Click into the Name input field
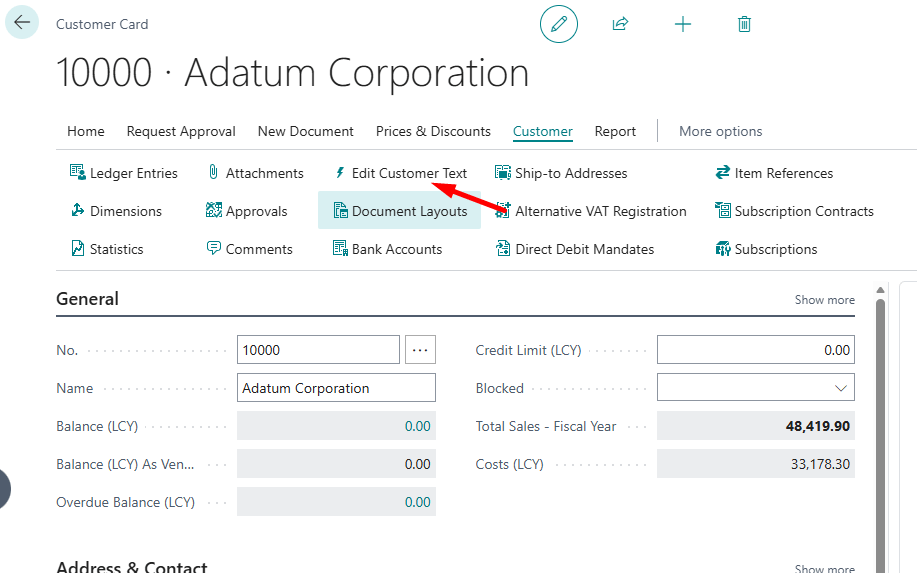 [x=335, y=388]
